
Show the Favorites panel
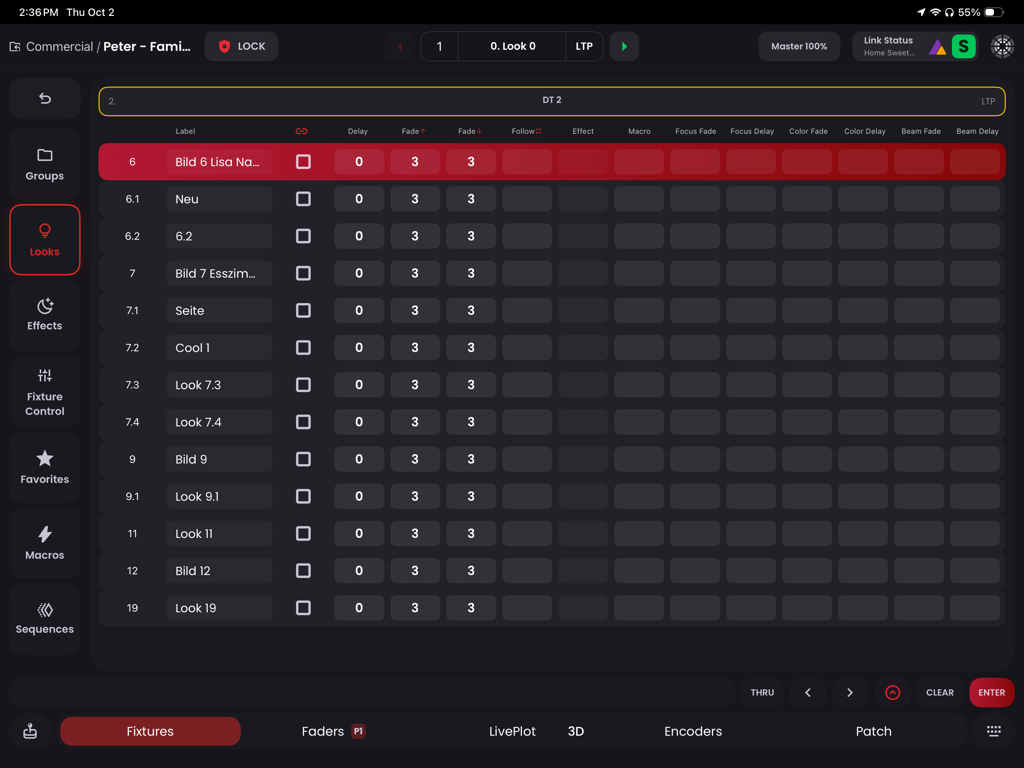click(x=44, y=466)
